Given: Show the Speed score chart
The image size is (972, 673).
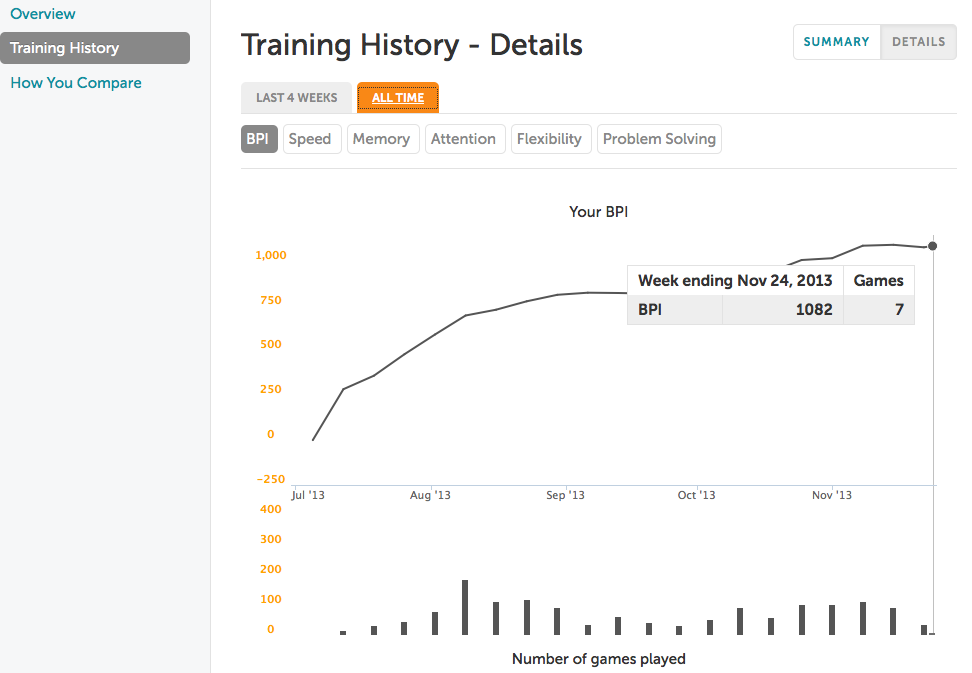Looking at the screenshot, I should (x=312, y=139).
